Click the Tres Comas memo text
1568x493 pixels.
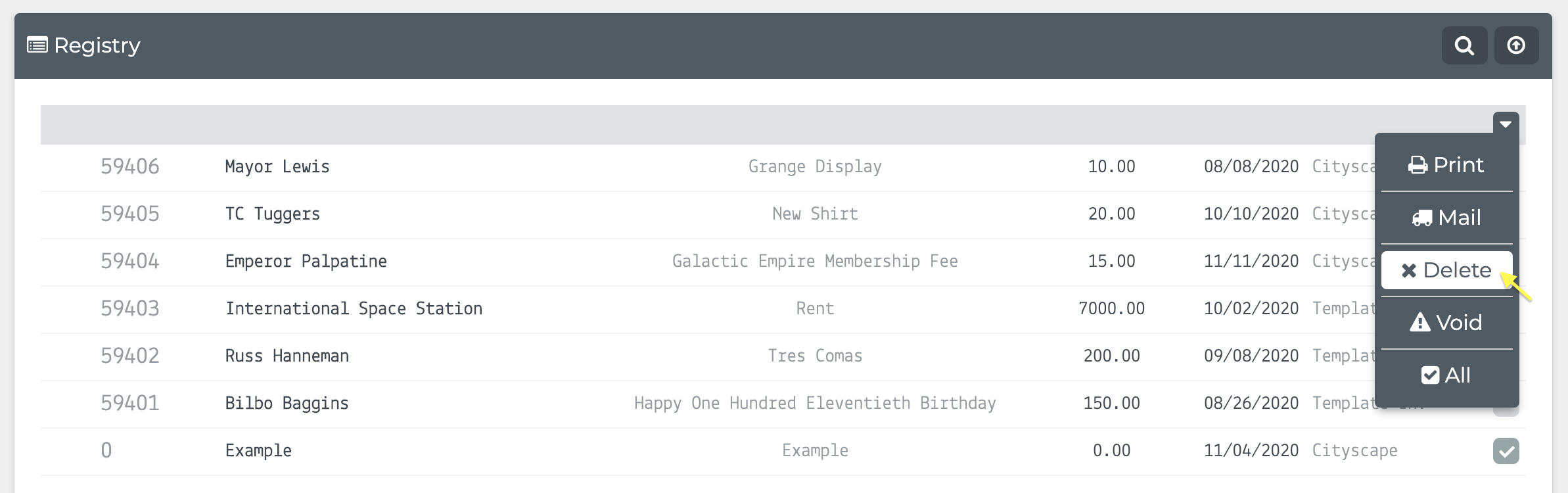click(x=815, y=356)
